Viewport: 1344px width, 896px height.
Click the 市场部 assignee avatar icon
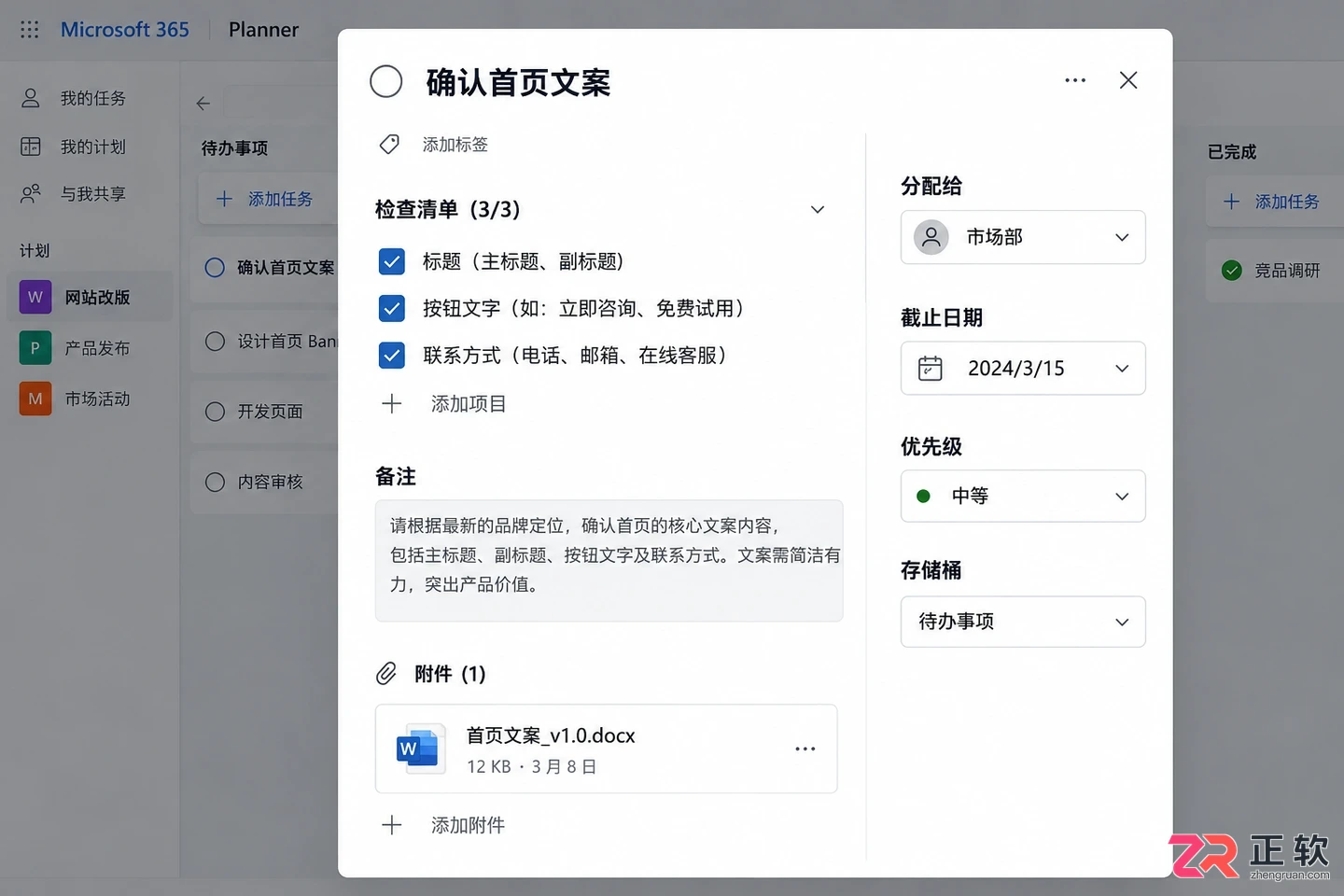coord(931,237)
